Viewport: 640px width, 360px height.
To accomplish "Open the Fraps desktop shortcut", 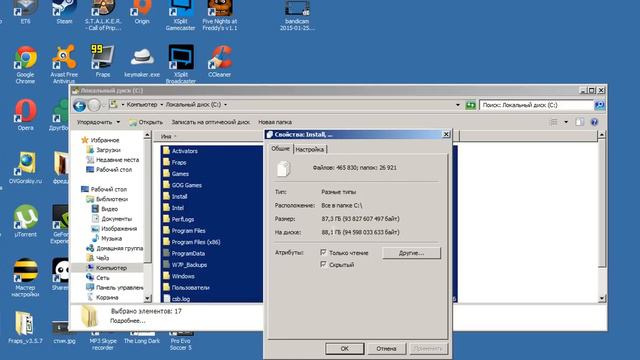I will (102, 61).
